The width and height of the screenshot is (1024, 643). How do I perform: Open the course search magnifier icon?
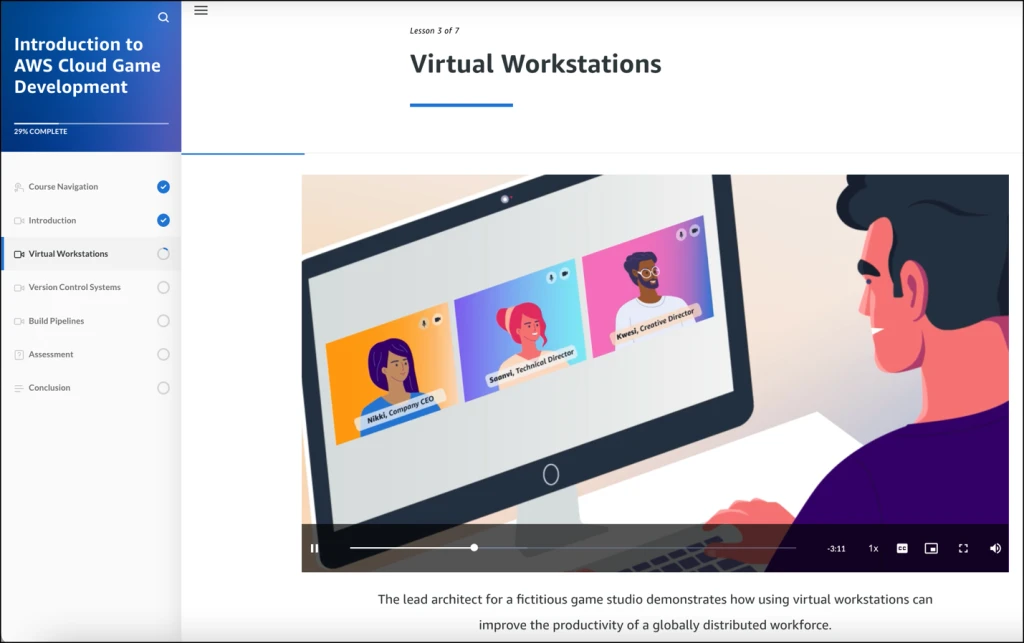[x=163, y=18]
